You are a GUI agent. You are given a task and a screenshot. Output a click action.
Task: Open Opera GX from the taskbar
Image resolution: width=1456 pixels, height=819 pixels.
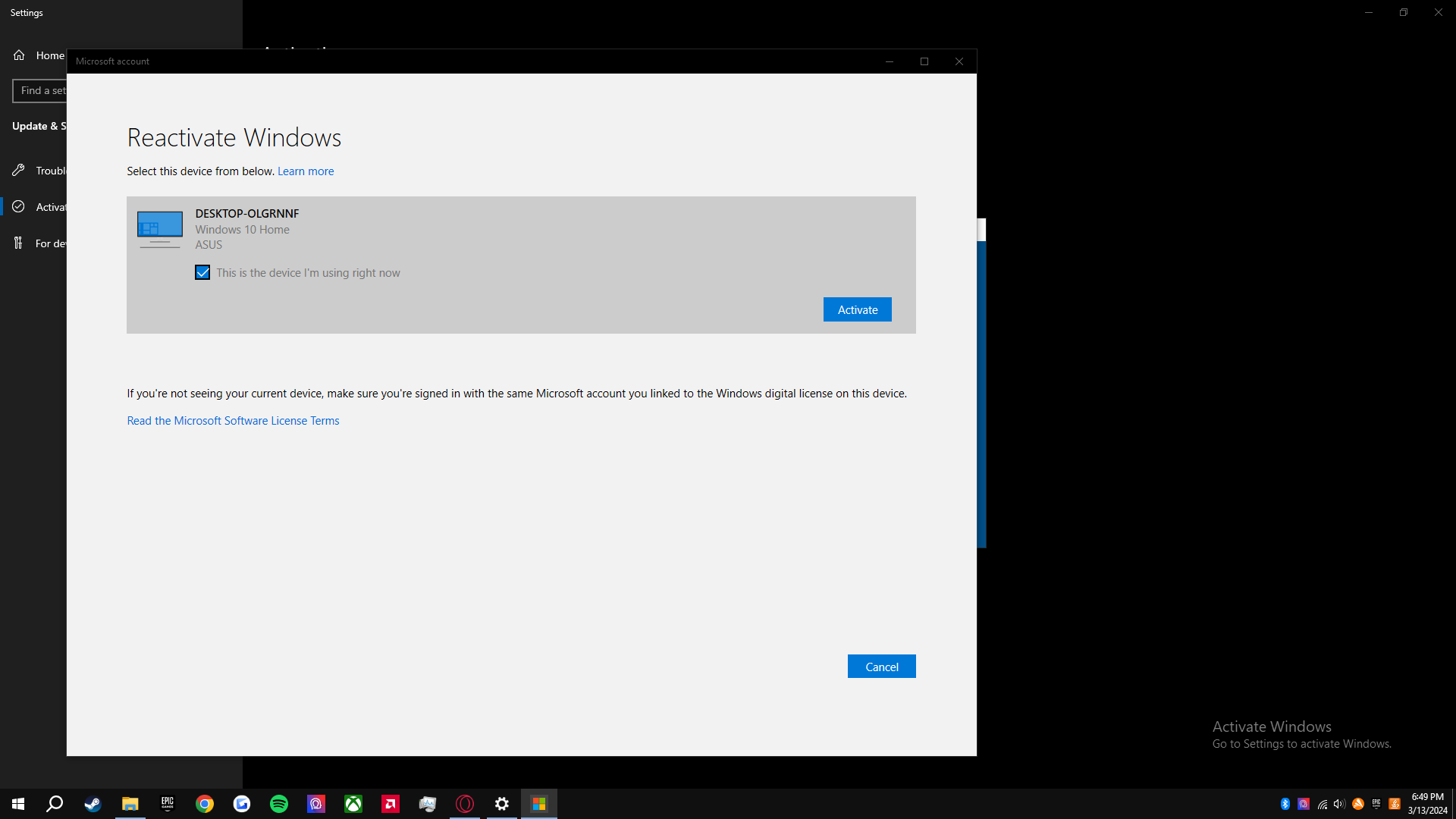(x=464, y=803)
